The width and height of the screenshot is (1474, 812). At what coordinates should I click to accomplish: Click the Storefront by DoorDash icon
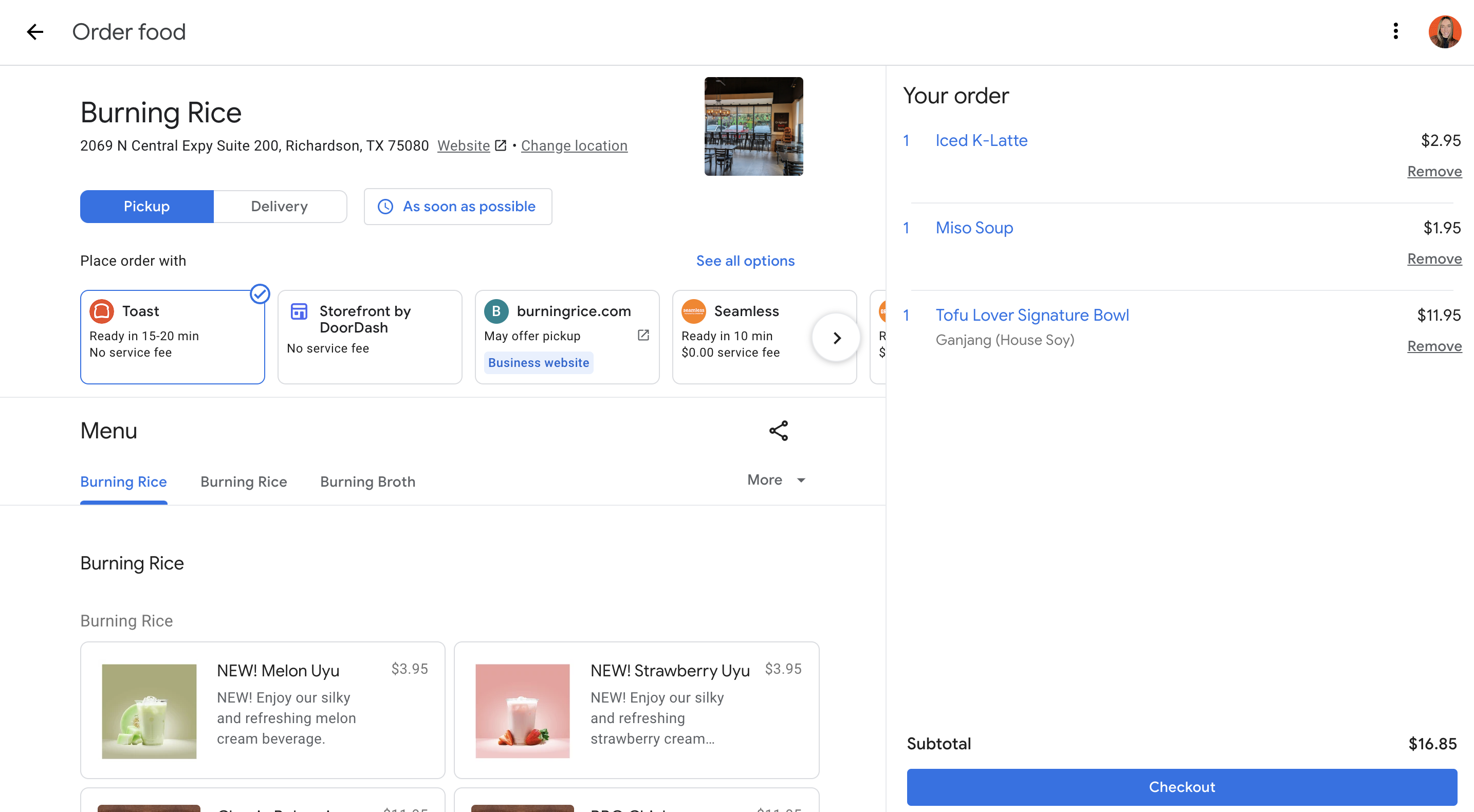(x=299, y=311)
